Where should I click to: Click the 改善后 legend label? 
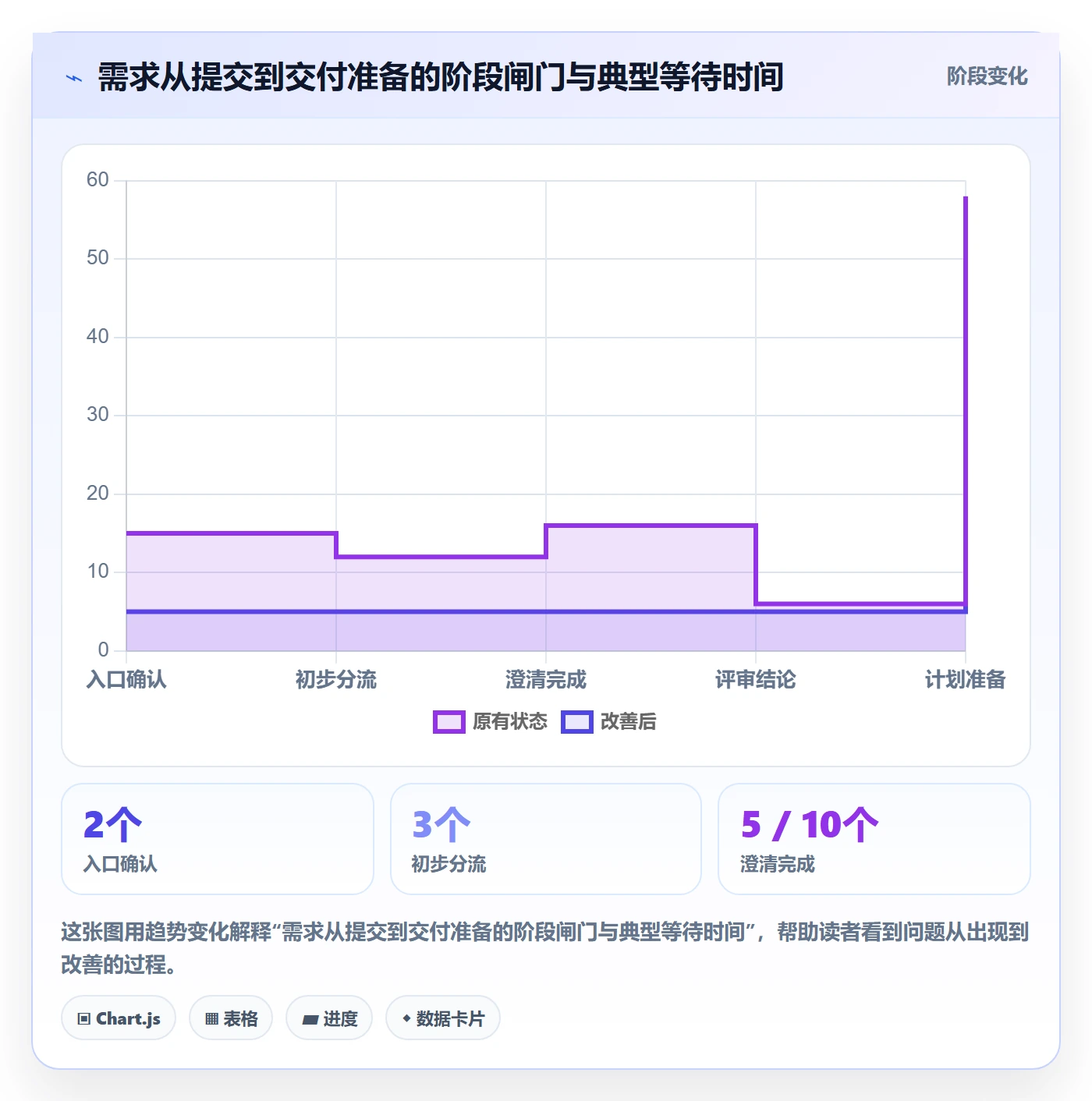(x=629, y=722)
